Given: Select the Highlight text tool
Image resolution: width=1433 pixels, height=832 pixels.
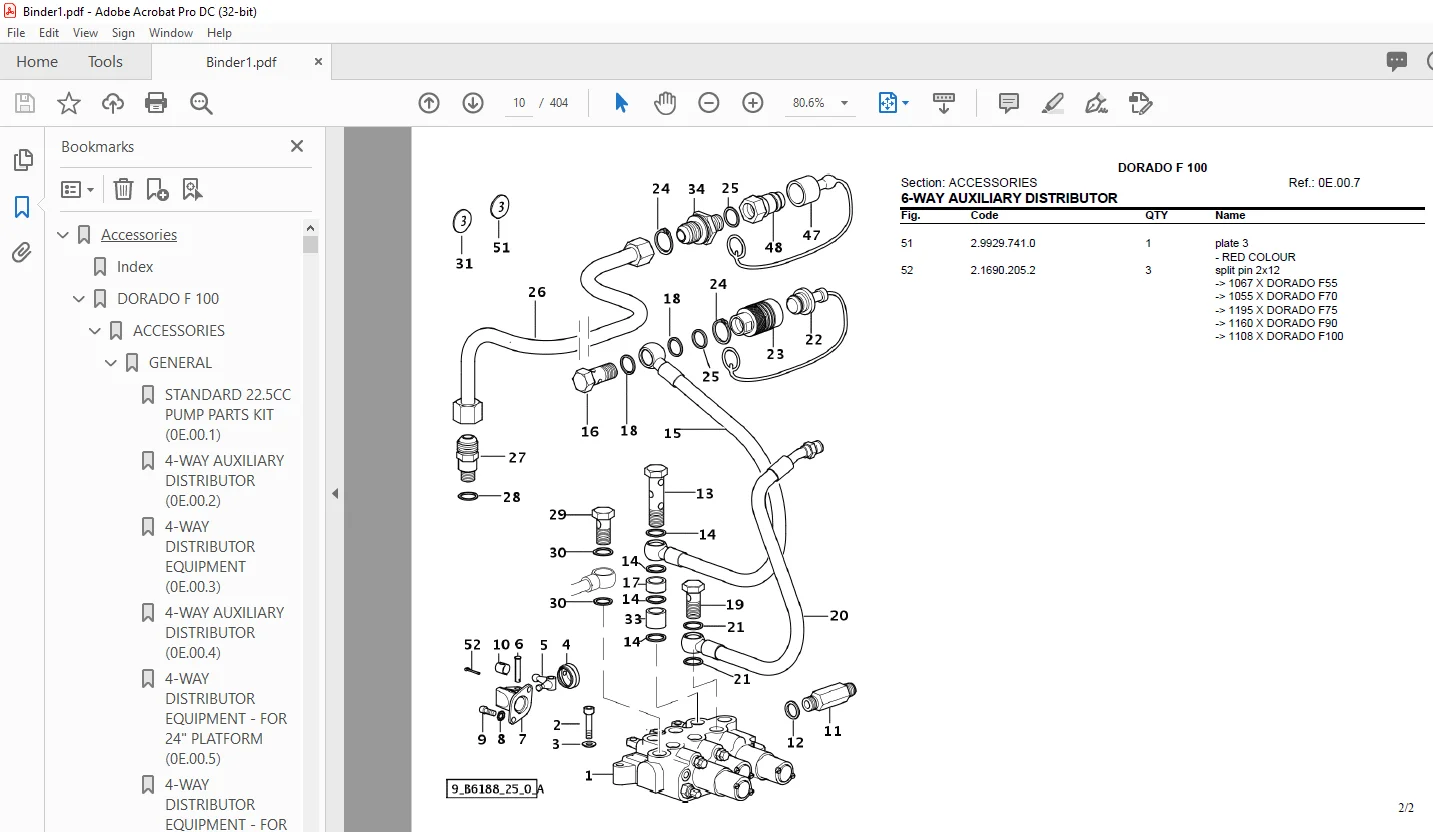Looking at the screenshot, I should click(x=1053, y=103).
